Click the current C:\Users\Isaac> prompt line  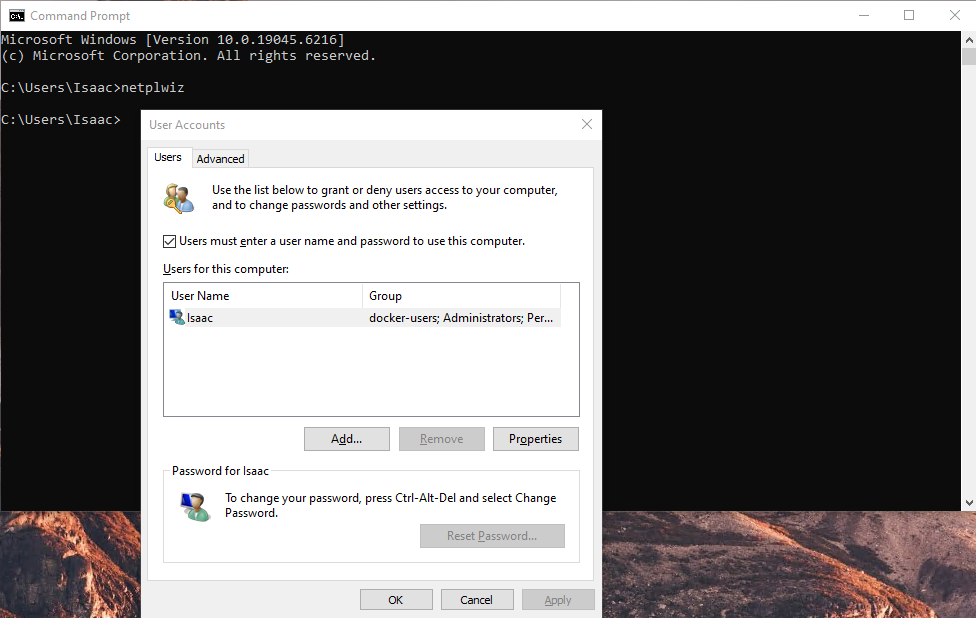(x=61, y=119)
